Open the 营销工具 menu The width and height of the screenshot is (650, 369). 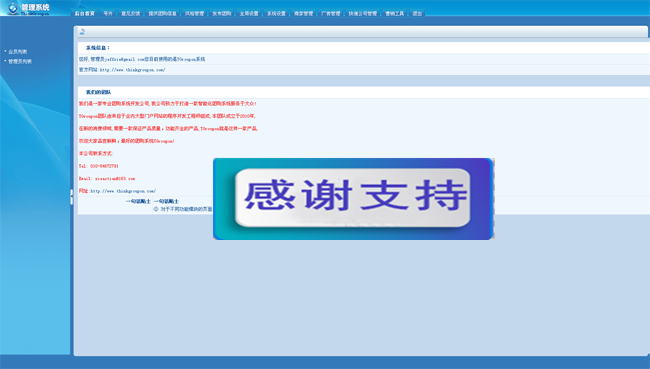pyautogui.click(x=395, y=14)
